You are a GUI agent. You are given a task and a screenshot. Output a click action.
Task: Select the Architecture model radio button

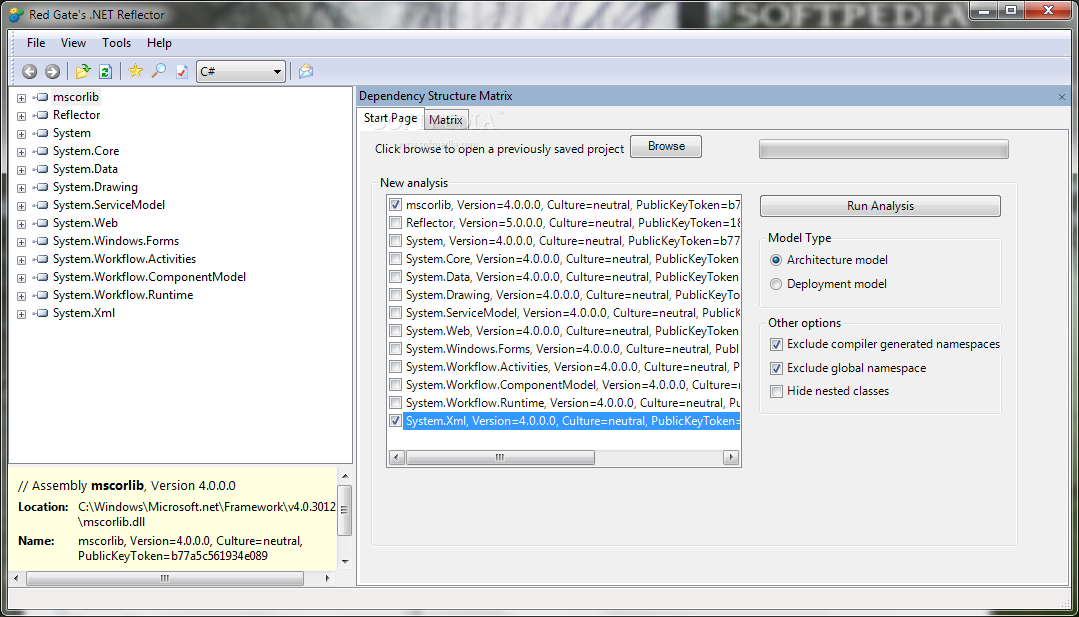(x=776, y=260)
